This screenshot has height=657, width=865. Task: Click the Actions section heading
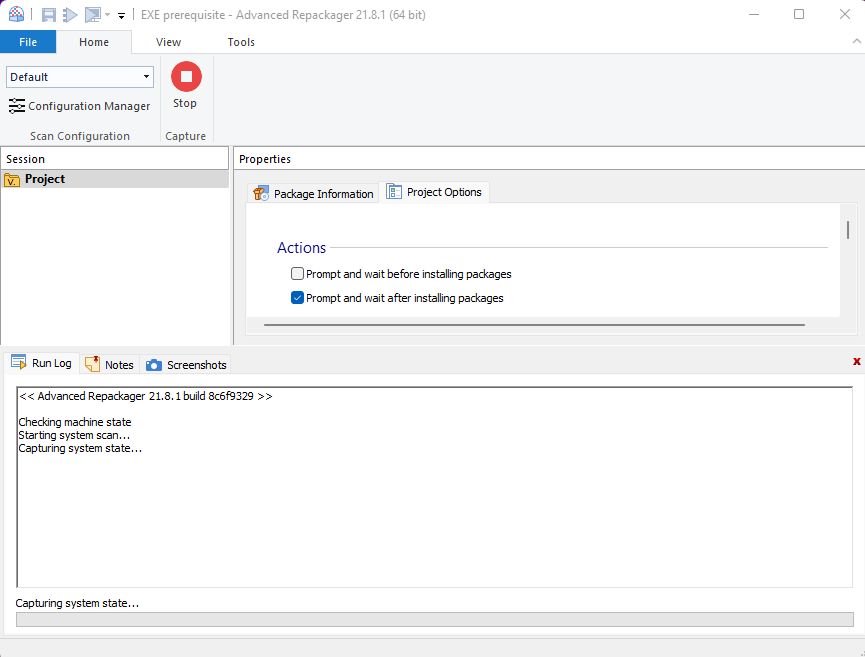pos(301,248)
